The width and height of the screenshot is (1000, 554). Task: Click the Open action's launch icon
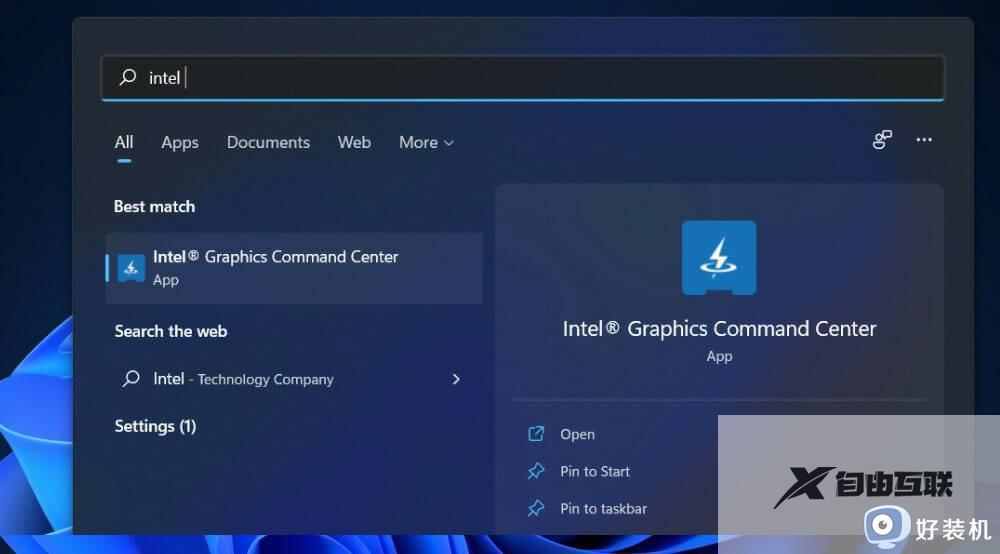coord(536,434)
